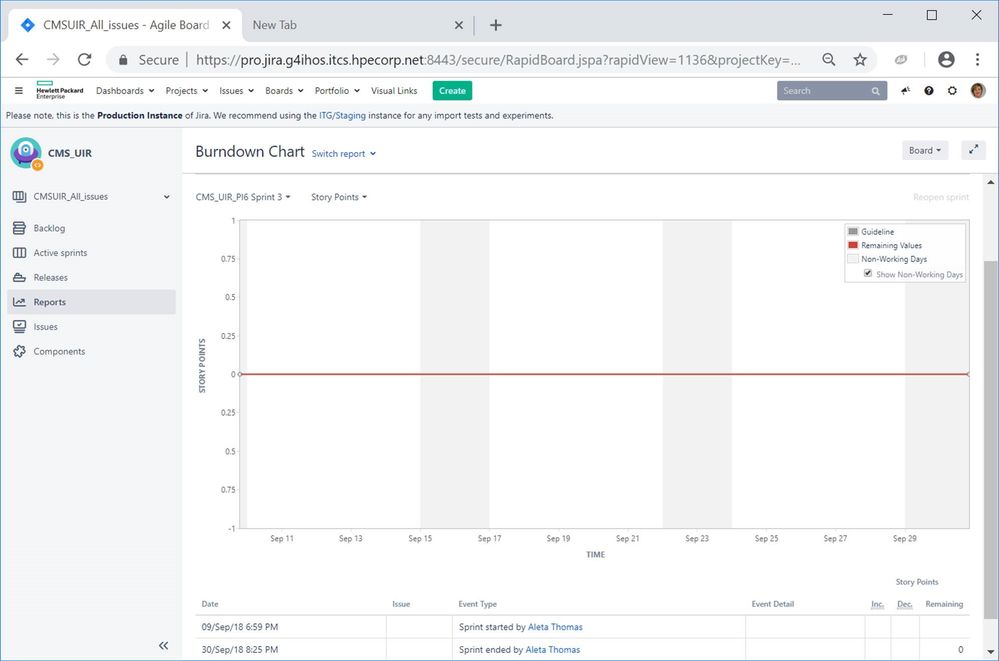Image resolution: width=999 pixels, height=661 pixels.
Task: Click the browser back arrow
Action: [x=22, y=59]
